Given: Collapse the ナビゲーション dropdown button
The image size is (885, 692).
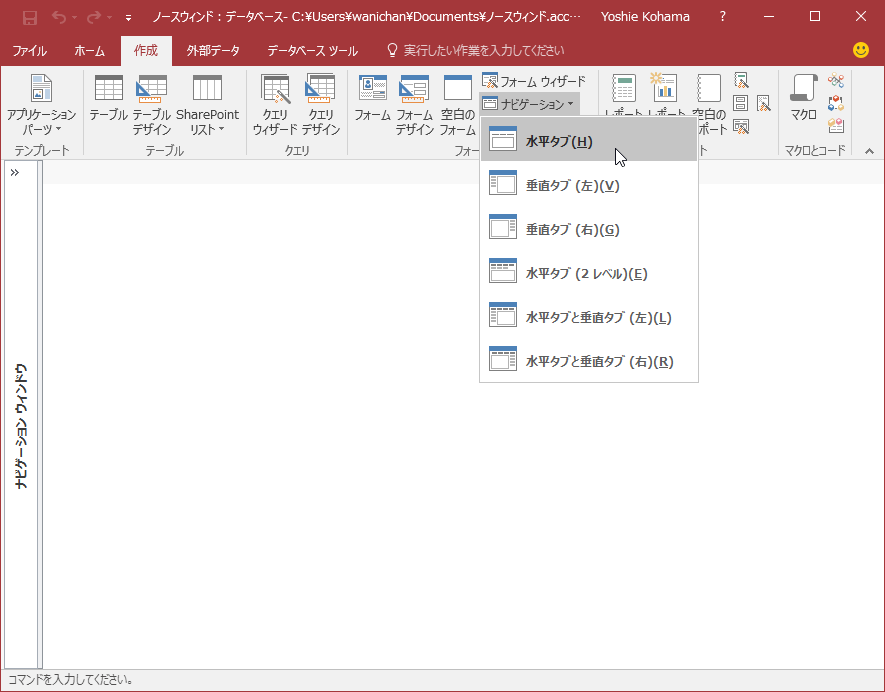Looking at the screenshot, I should 529,104.
